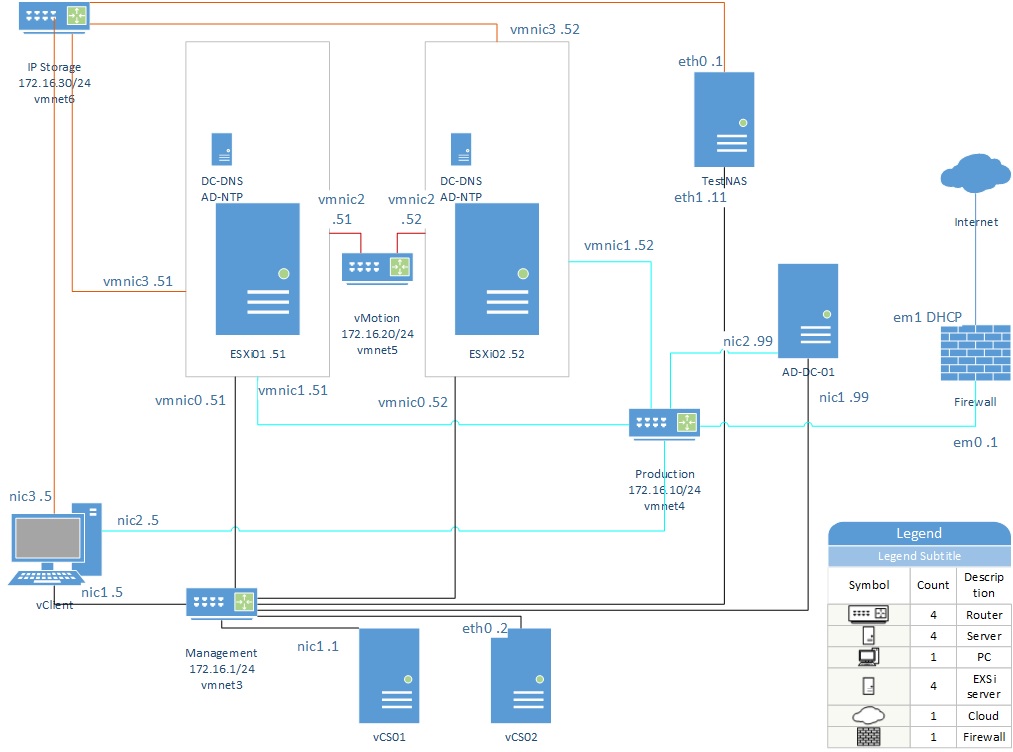The height and width of the screenshot is (752, 1013).
Task: Select small DC-DNS server inside ESXi01 box
Action: (222, 150)
